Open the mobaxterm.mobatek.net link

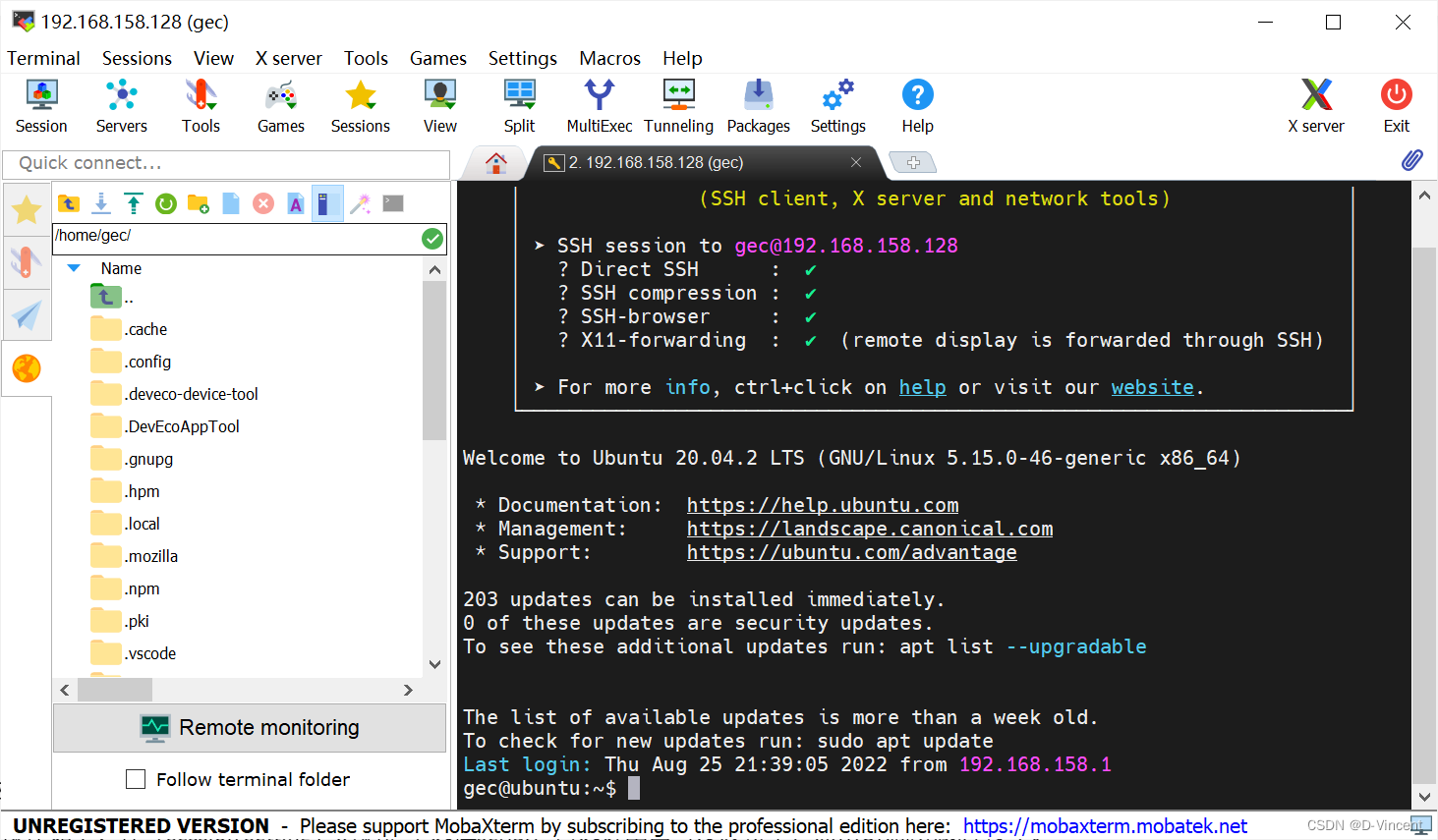click(1106, 826)
